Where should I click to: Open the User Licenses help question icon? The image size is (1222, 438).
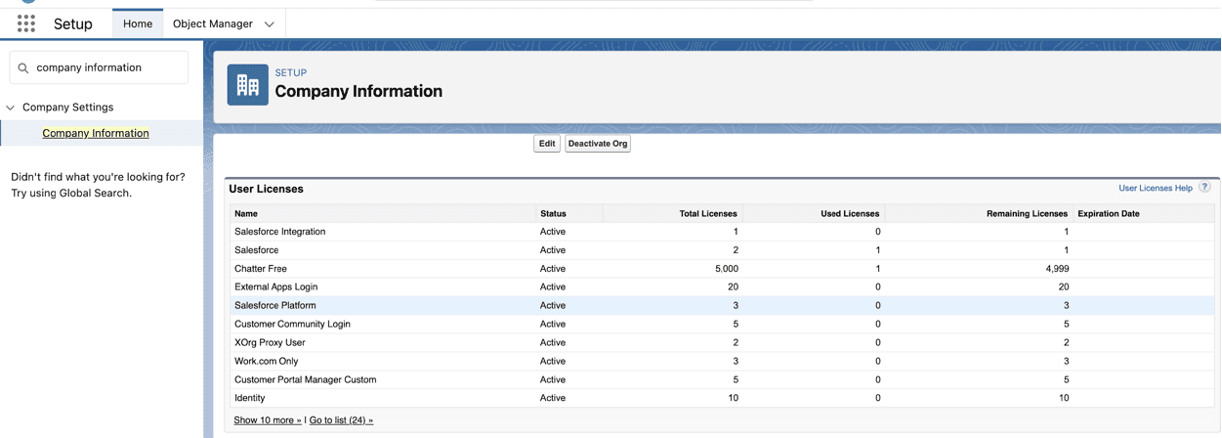[1204, 187]
